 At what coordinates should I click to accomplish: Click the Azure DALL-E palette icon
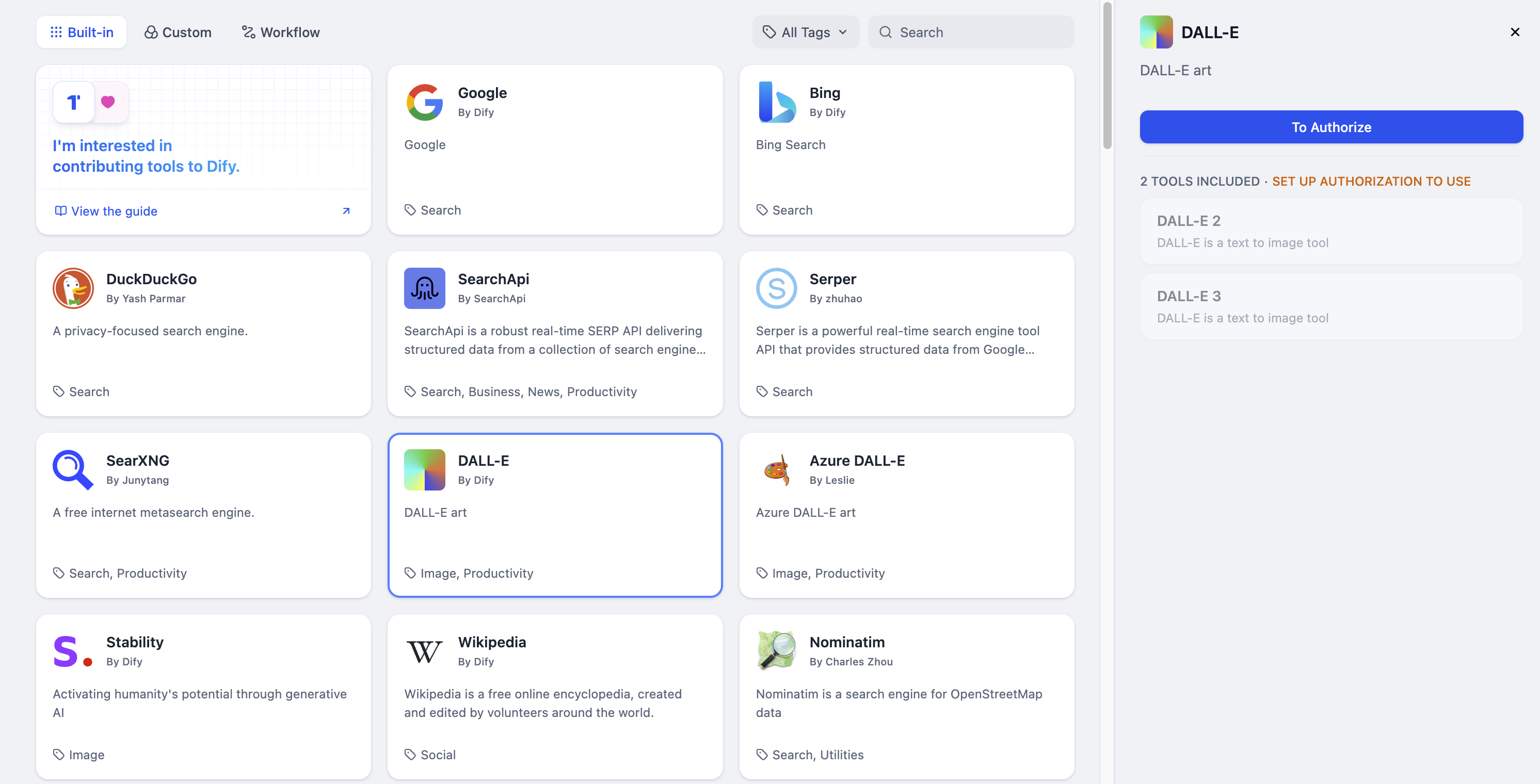777,470
